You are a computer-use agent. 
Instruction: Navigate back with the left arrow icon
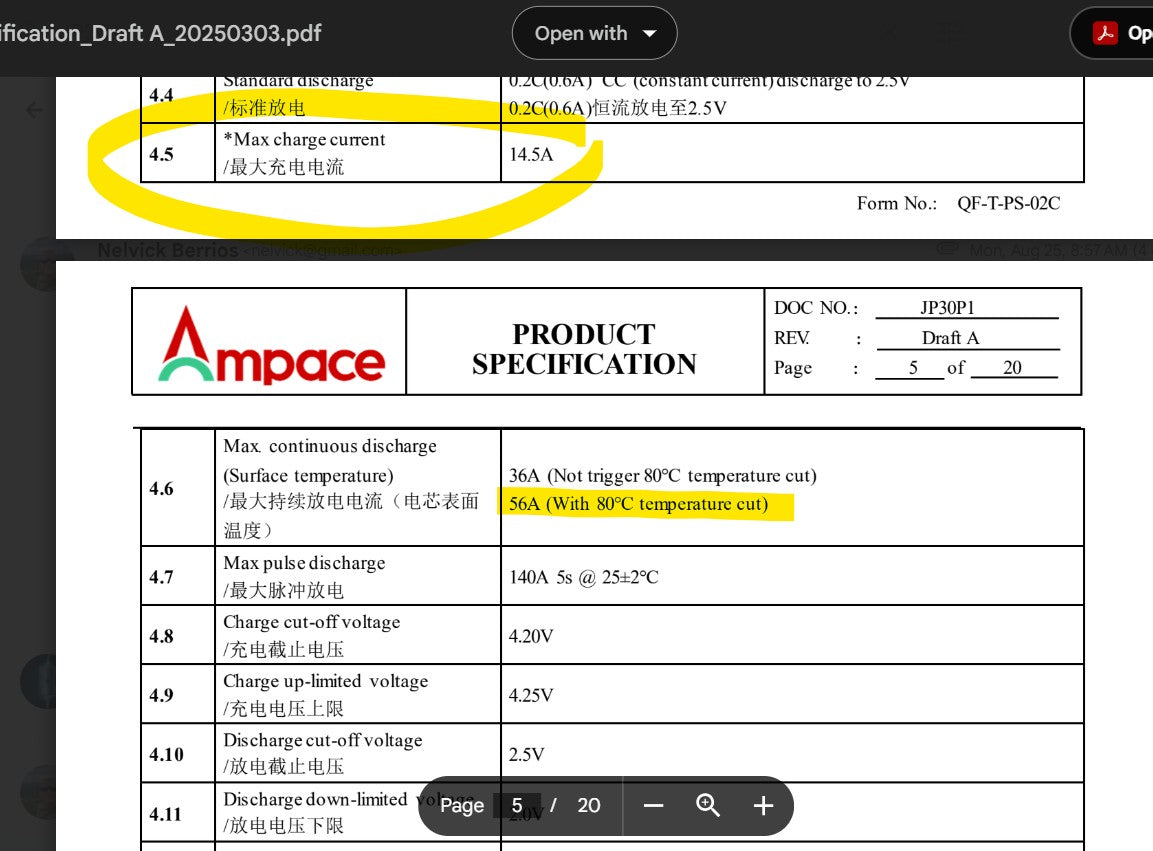click(x=35, y=110)
